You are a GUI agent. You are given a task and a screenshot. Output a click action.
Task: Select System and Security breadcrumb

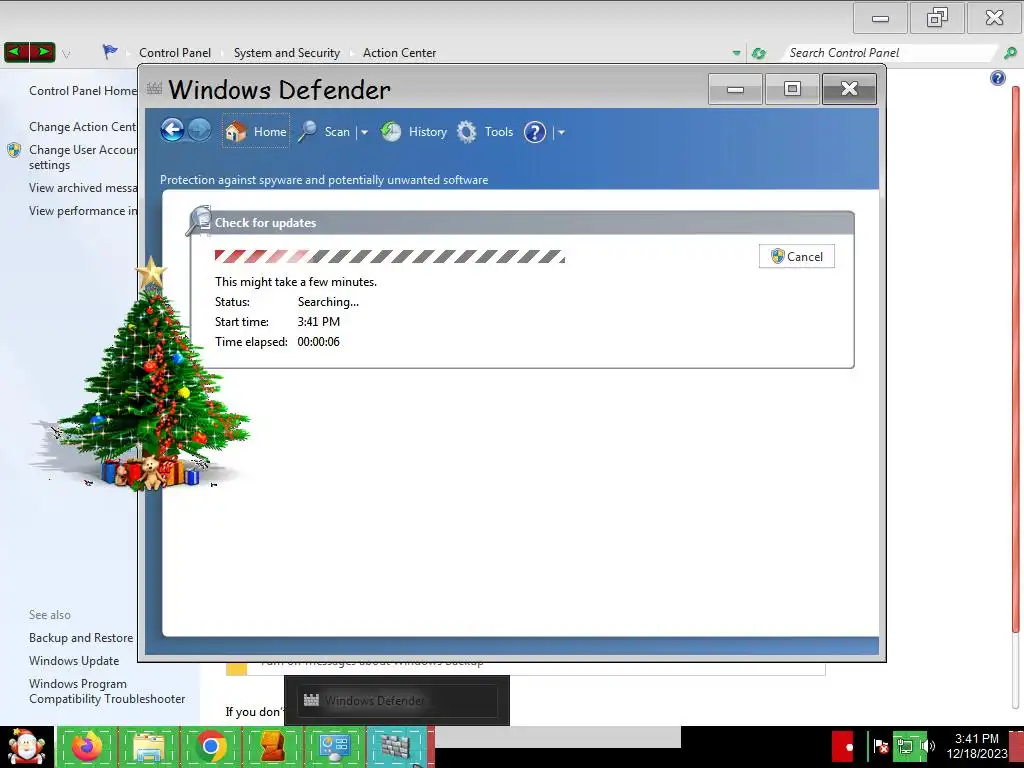pyautogui.click(x=287, y=53)
